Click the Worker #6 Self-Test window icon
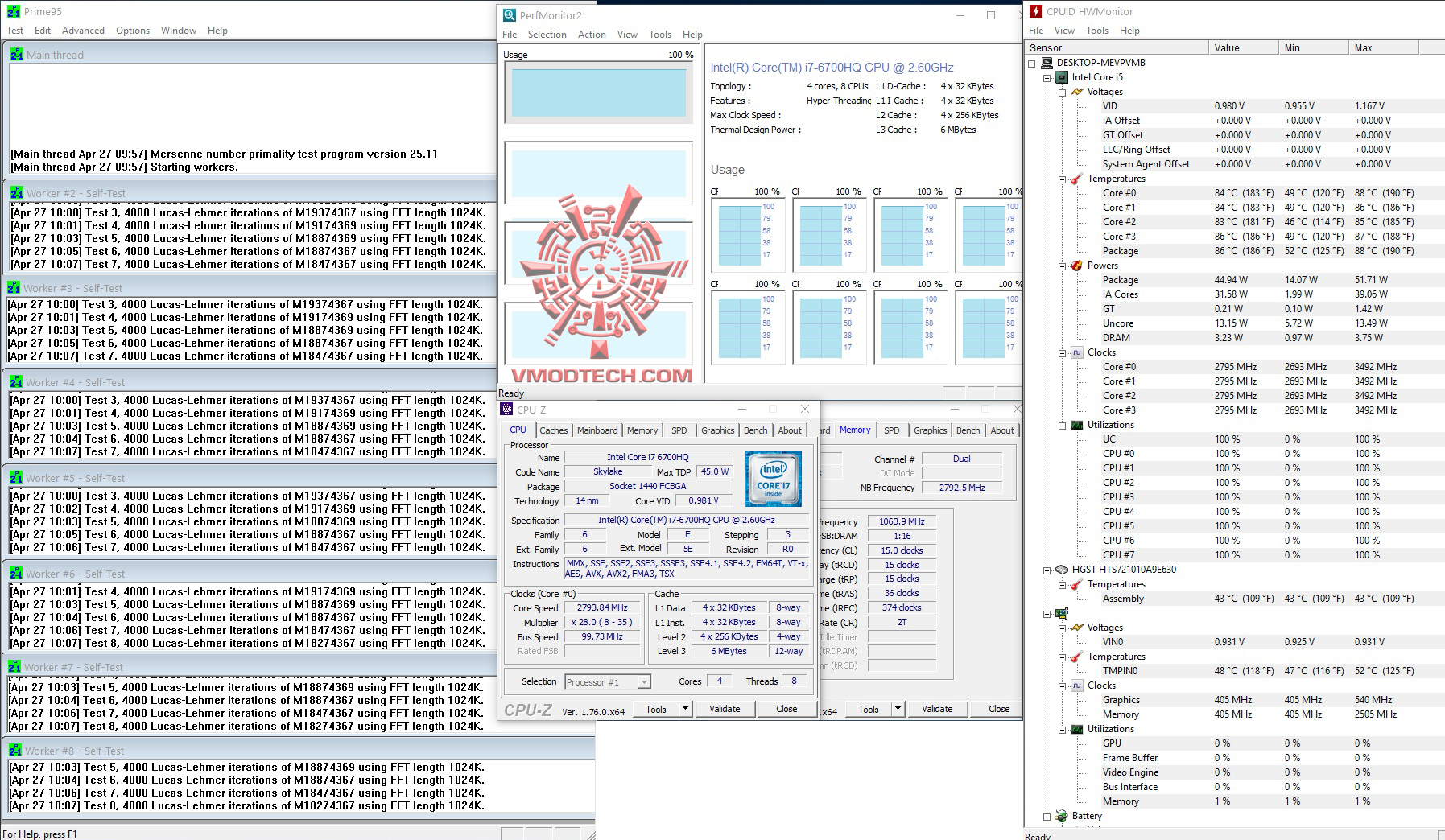Screen dimensions: 1445x840 (16, 574)
